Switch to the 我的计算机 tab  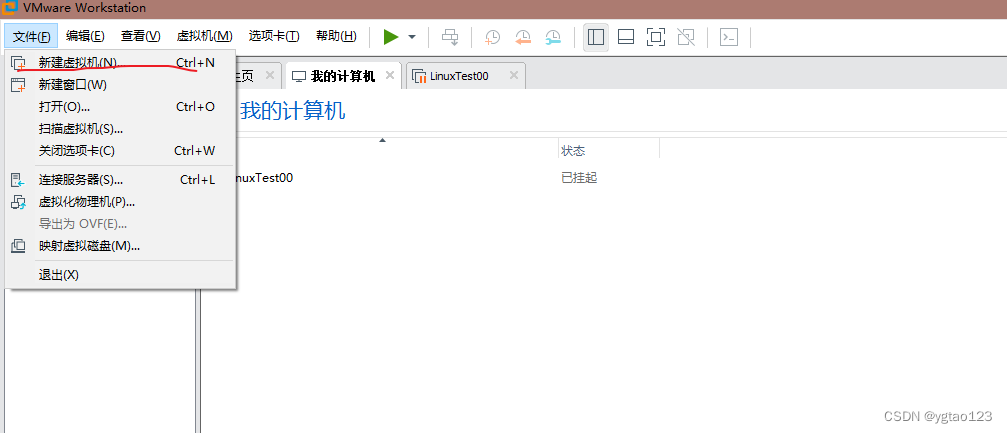click(x=343, y=76)
